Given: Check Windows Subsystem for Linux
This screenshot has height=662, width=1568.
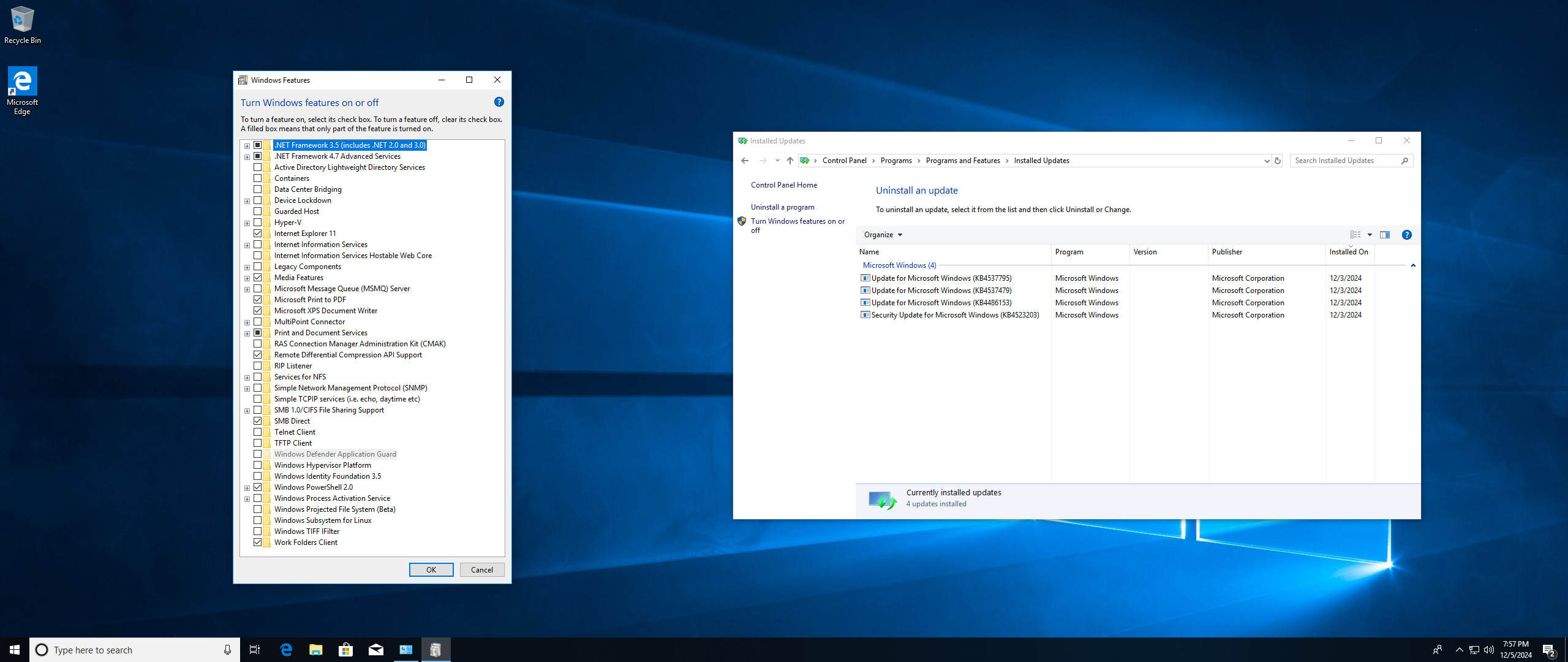Looking at the screenshot, I should pyautogui.click(x=258, y=520).
